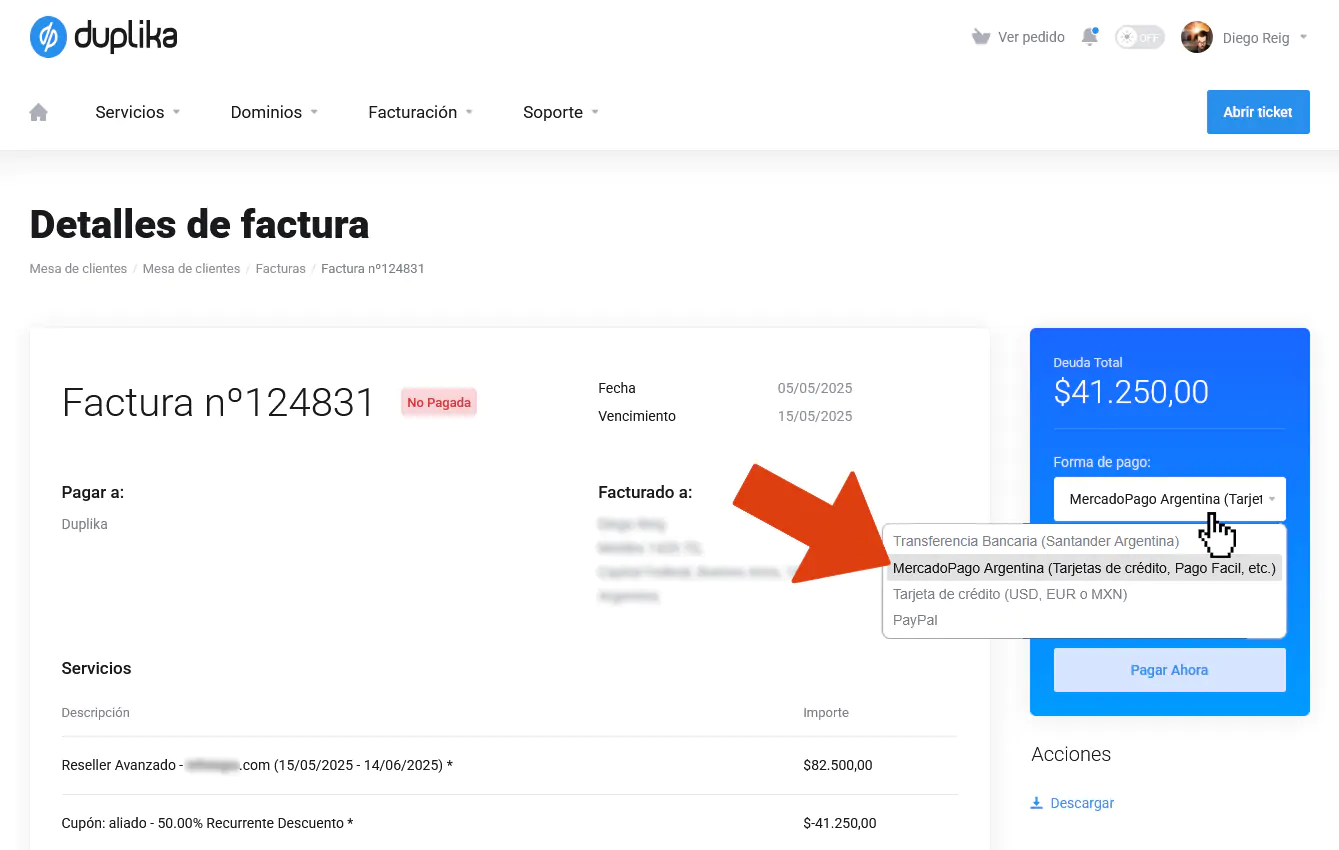Toggle the dark mode OFF switch

(x=1140, y=38)
